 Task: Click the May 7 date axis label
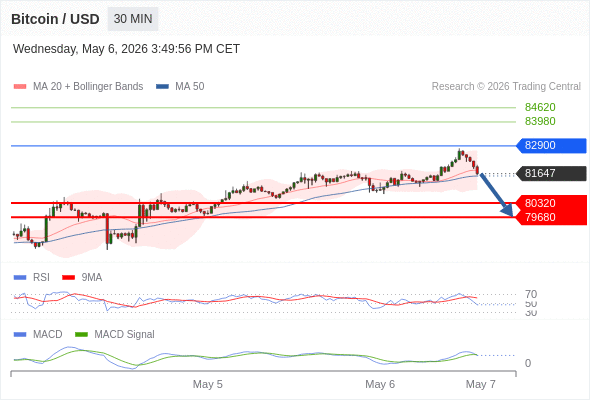[481, 384]
